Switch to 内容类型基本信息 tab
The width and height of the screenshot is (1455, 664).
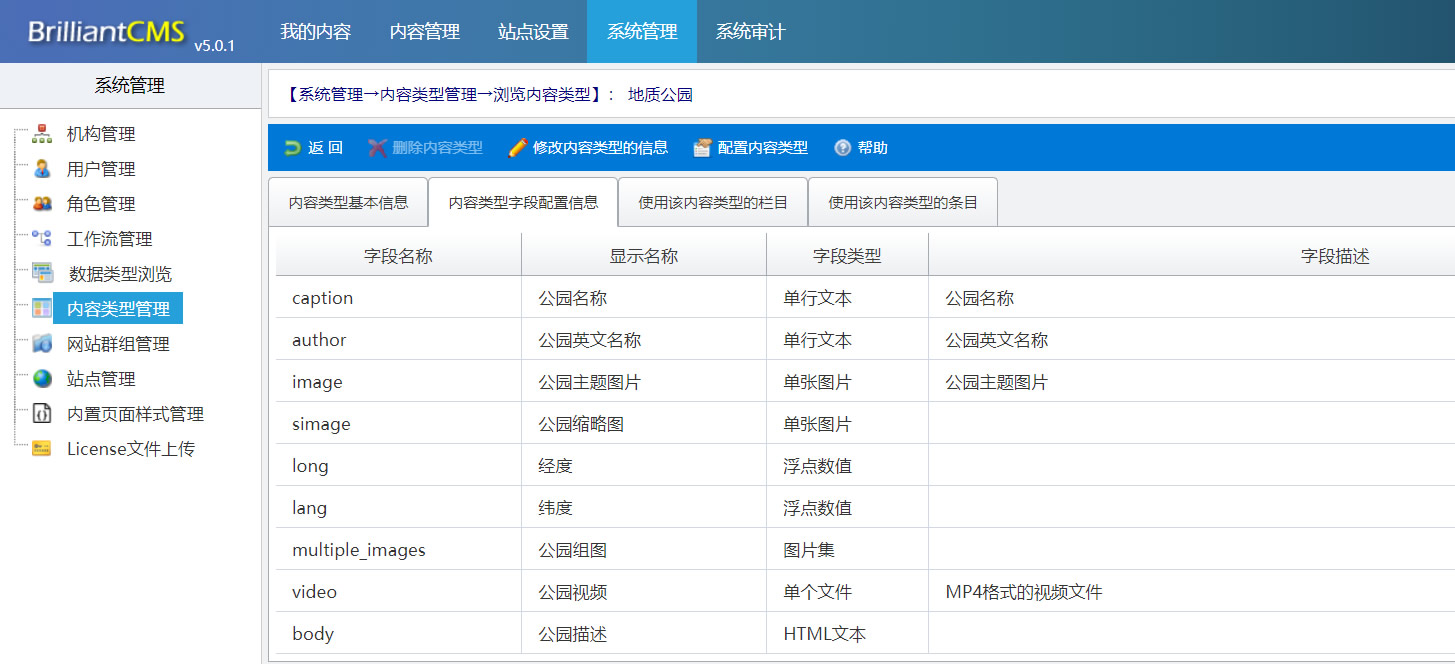[348, 203]
